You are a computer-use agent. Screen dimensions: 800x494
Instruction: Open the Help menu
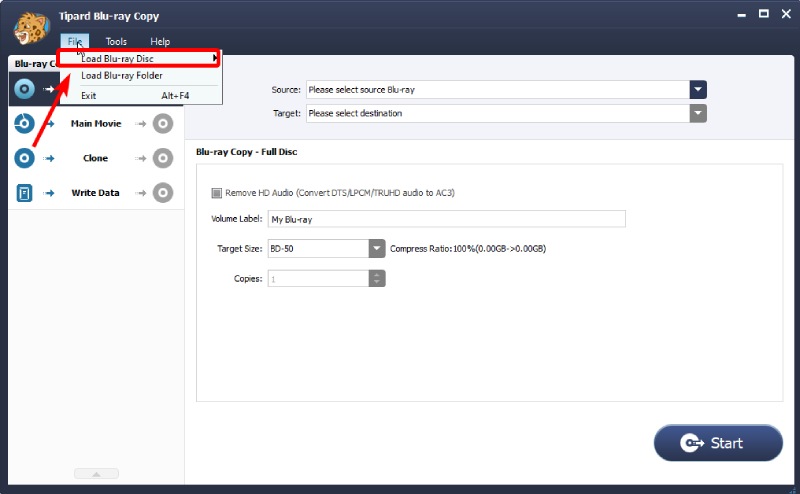click(160, 41)
